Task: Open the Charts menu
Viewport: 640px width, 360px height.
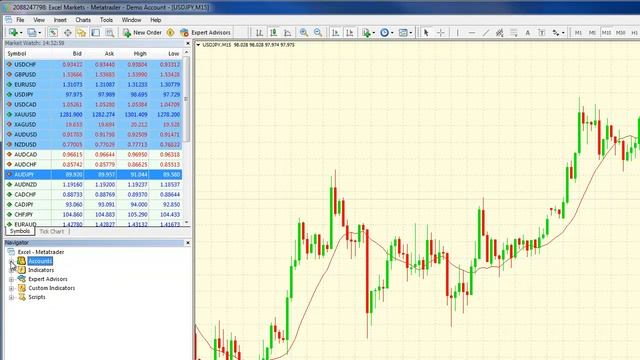Action: point(83,20)
